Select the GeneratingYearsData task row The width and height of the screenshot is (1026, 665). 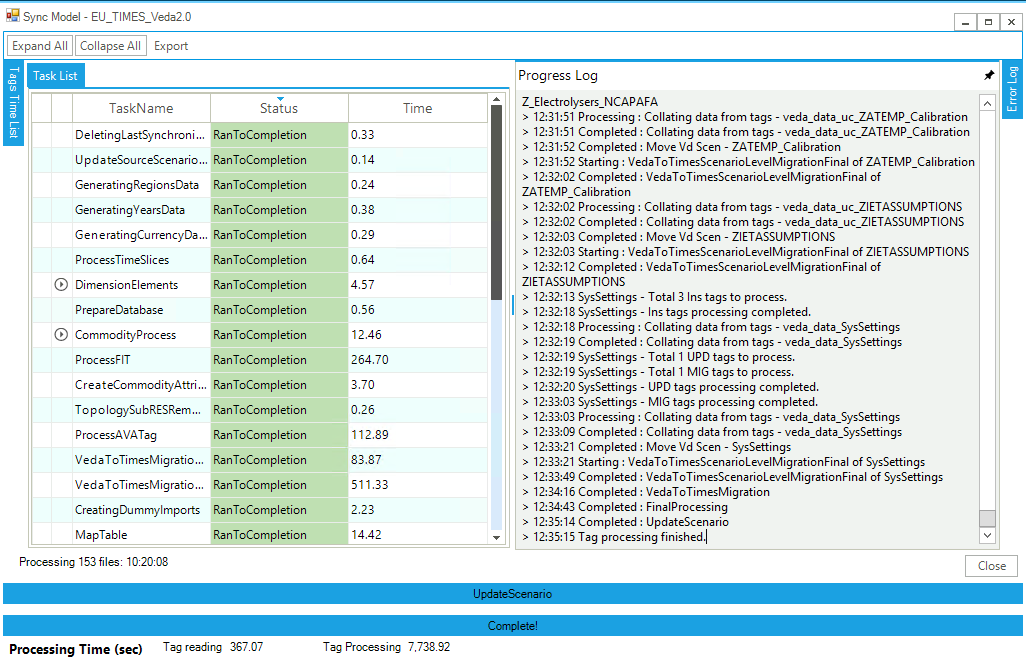(260, 209)
